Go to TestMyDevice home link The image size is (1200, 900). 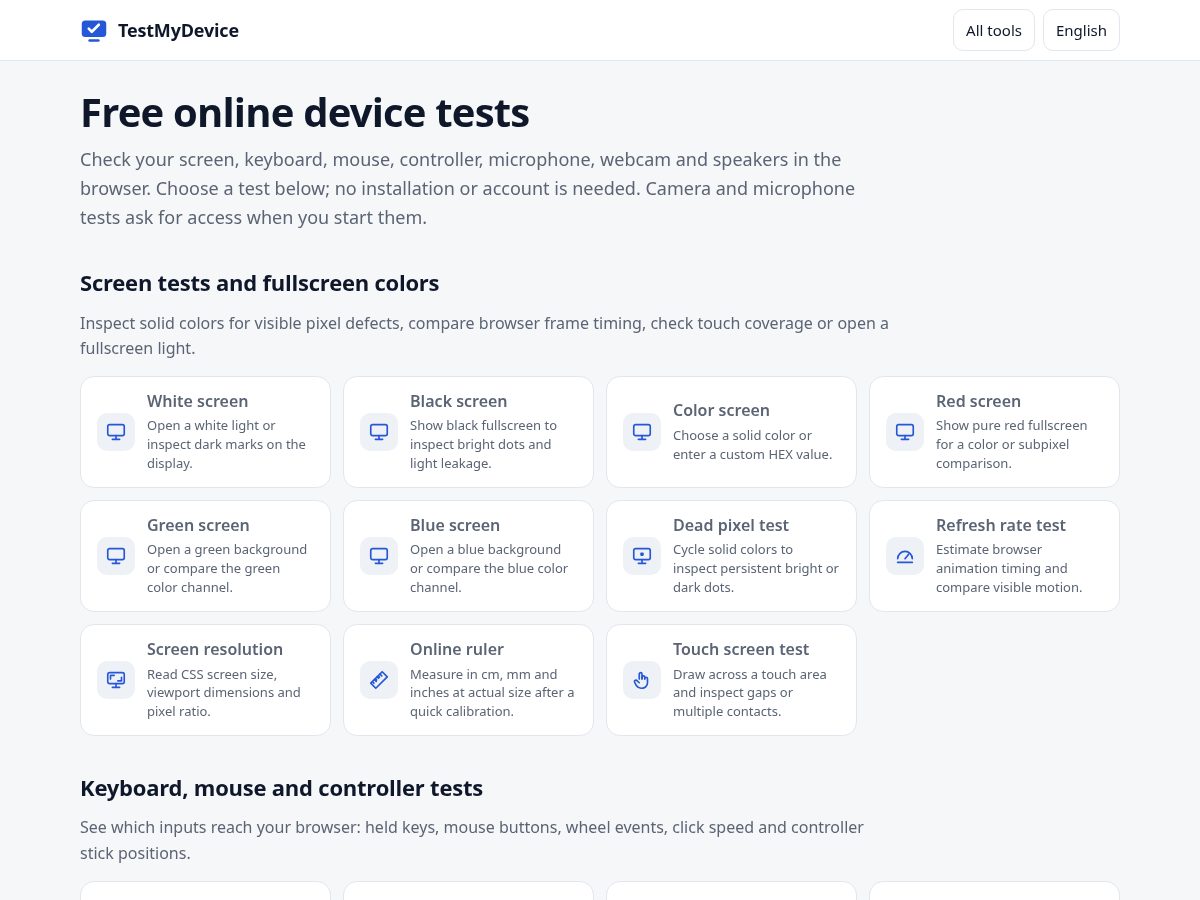pyautogui.click(x=160, y=31)
